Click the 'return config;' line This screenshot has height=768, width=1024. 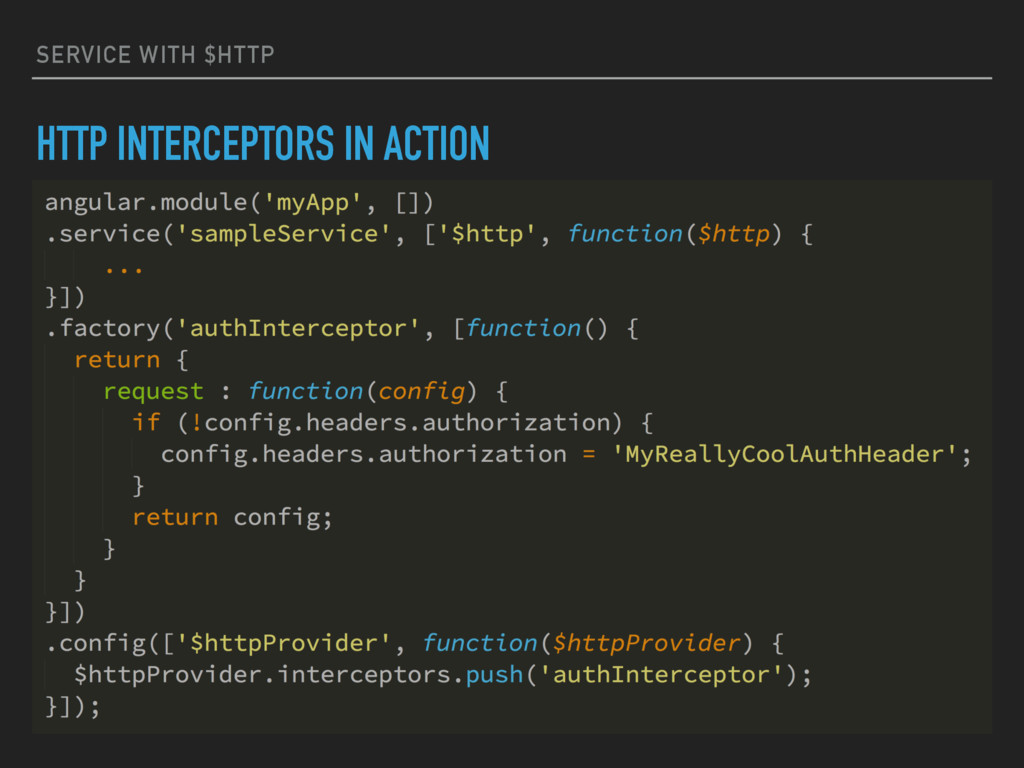point(232,517)
